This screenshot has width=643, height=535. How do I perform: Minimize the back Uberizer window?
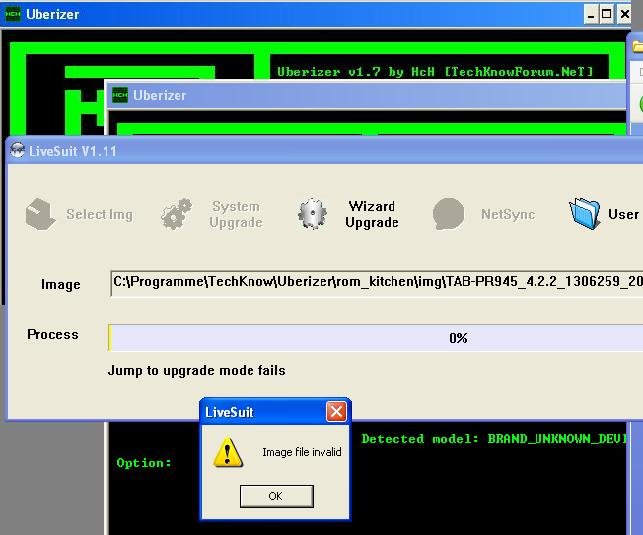591,15
